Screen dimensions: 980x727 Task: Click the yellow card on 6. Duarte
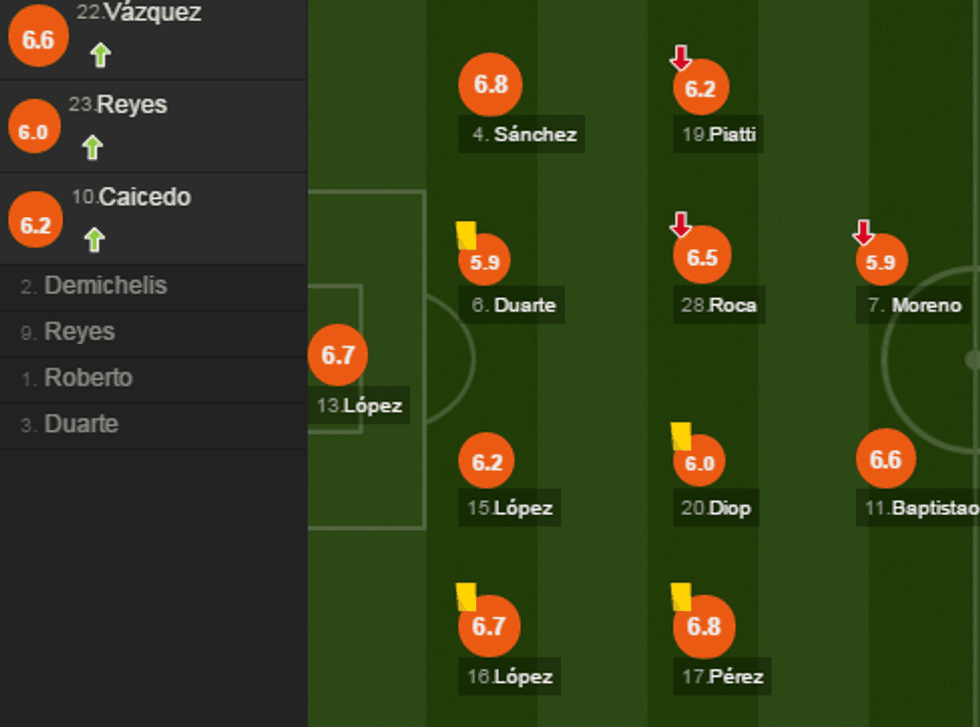click(x=466, y=235)
